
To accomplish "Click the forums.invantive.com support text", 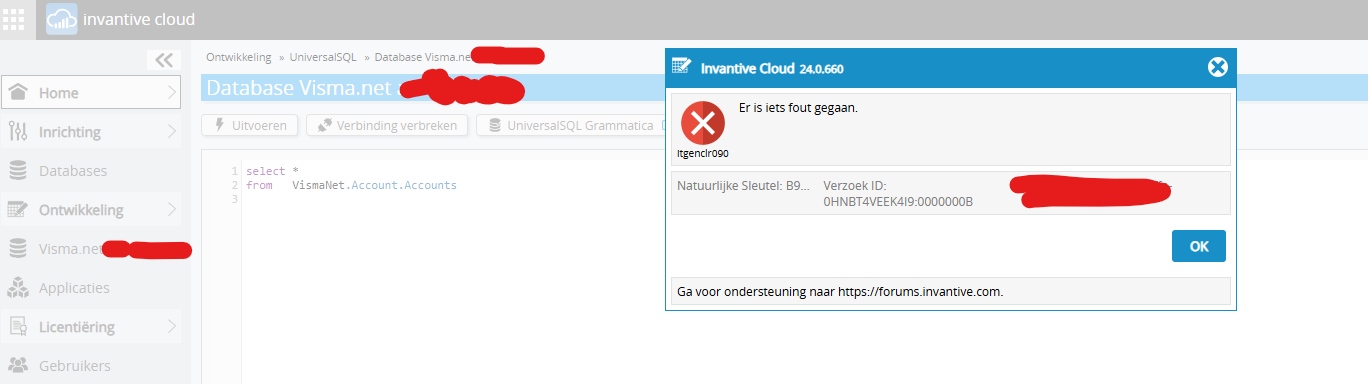I will pyautogui.click(x=839, y=292).
